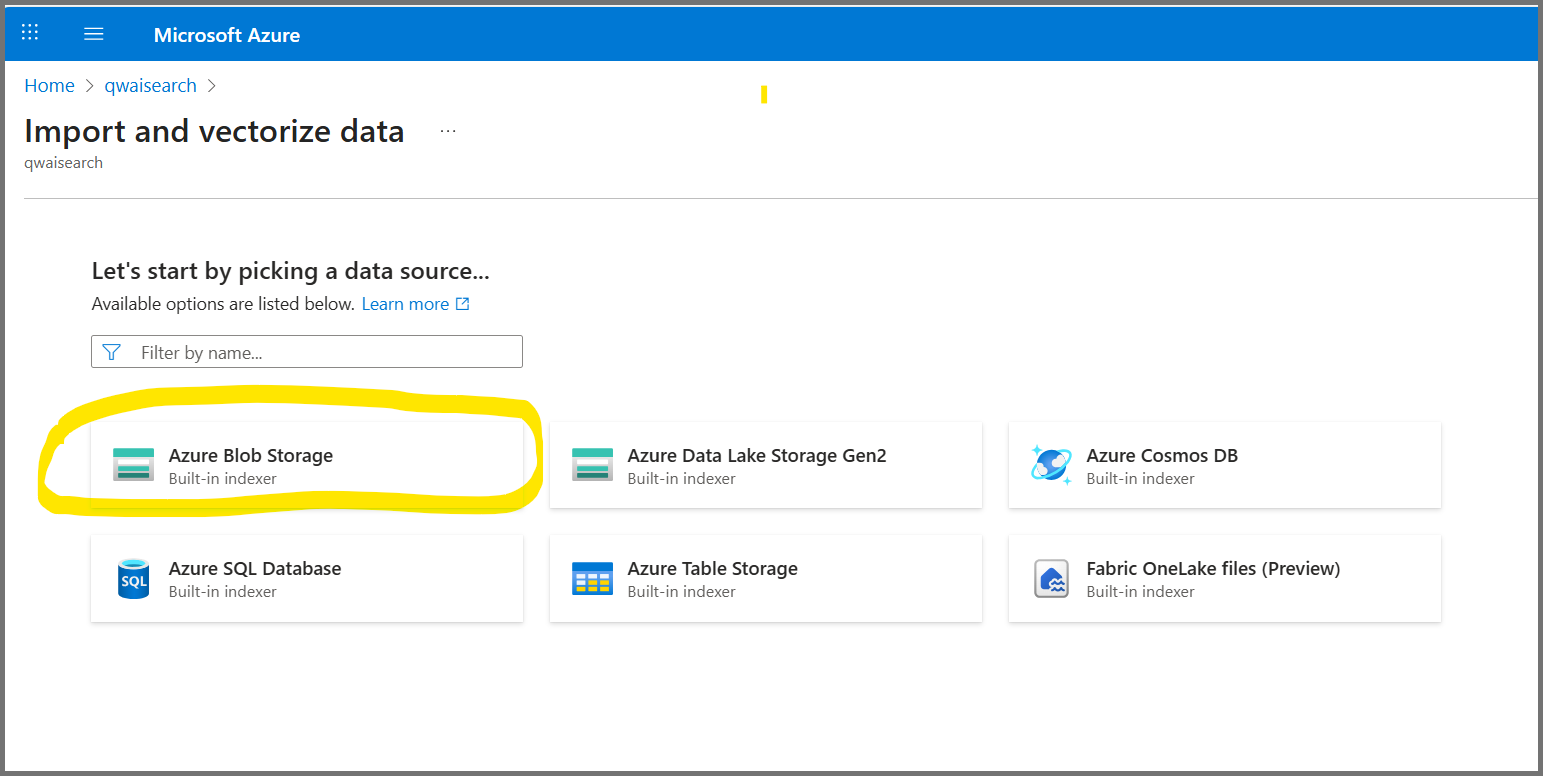Open the Azure app launcher grid icon

[30, 33]
